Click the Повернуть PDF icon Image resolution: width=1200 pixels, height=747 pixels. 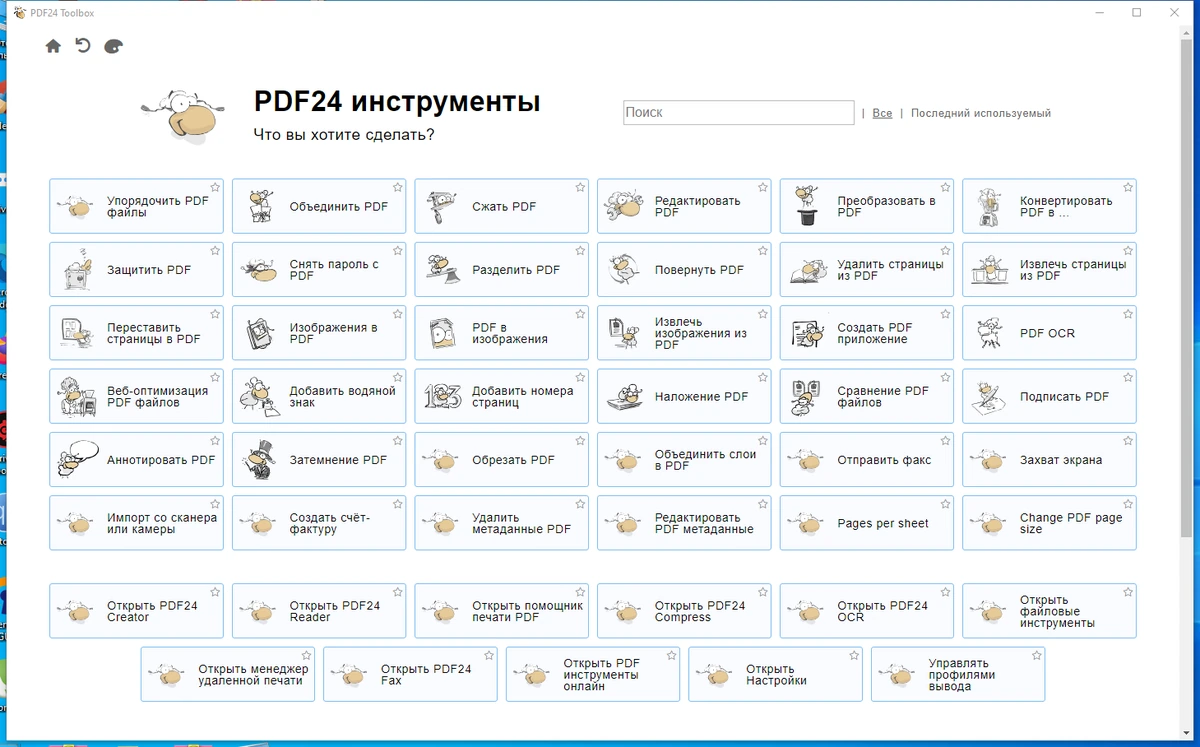click(624, 270)
